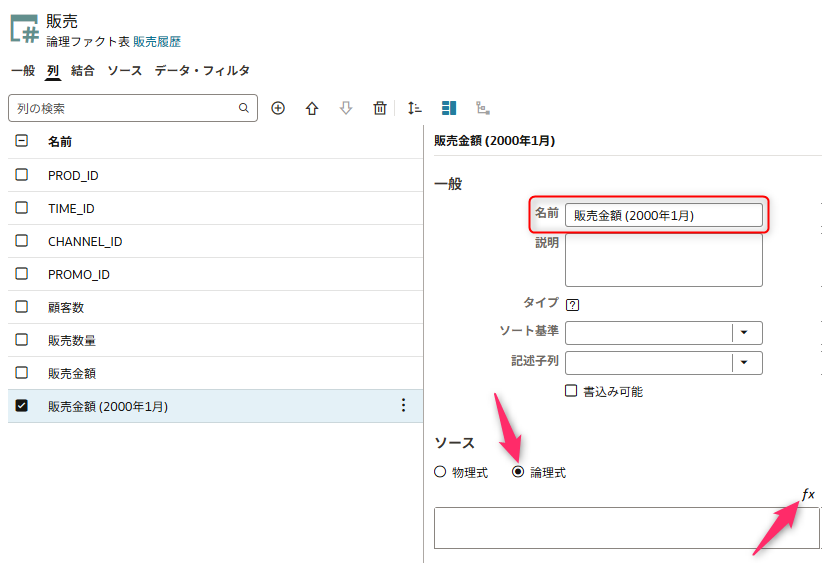Open row menu for 販売金額 (2000年1月)
This screenshot has height=563, width=822.
403,405
